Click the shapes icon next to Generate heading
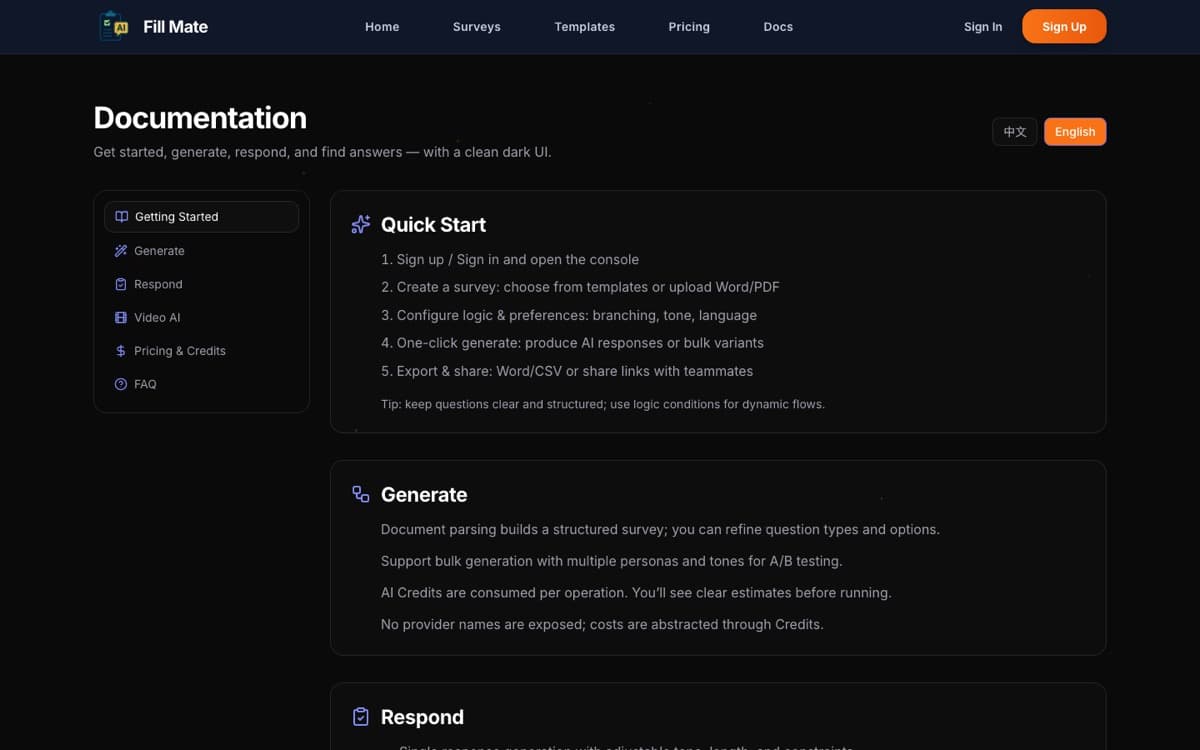1200x750 pixels. tap(361, 494)
